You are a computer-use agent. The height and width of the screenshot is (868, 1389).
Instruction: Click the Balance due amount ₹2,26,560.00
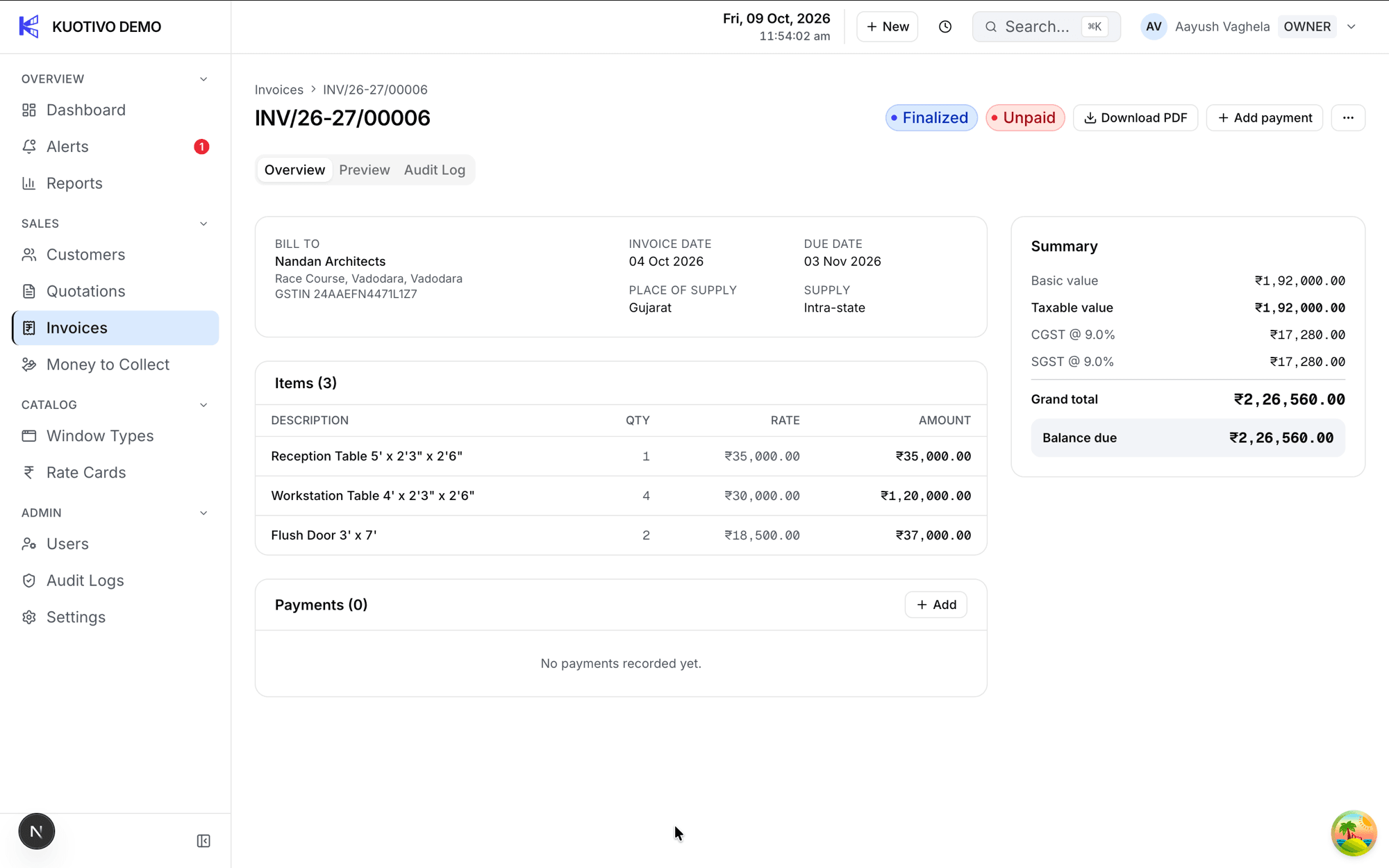1281,438
